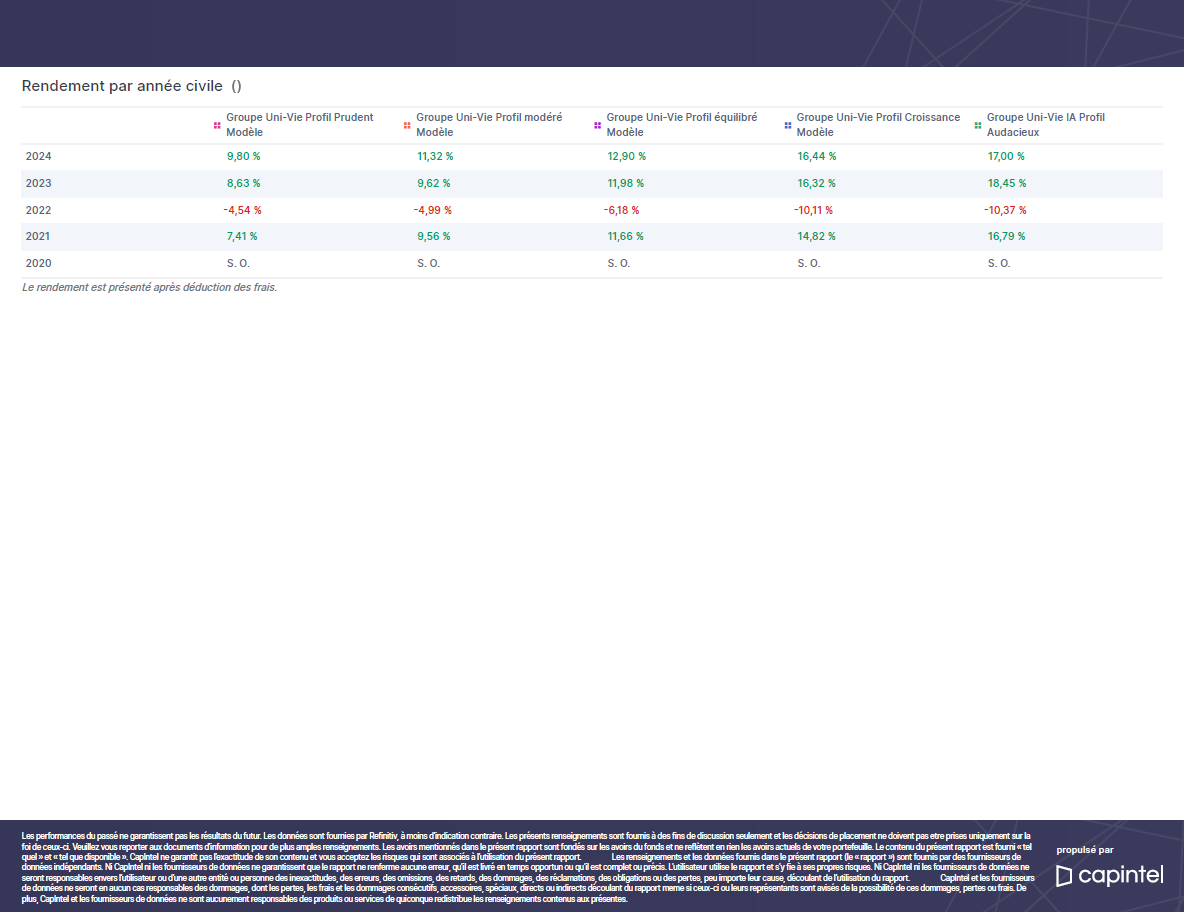Screen dimensions: 1184x912
Task: Click the 9,80 % value
Action: click(243, 156)
